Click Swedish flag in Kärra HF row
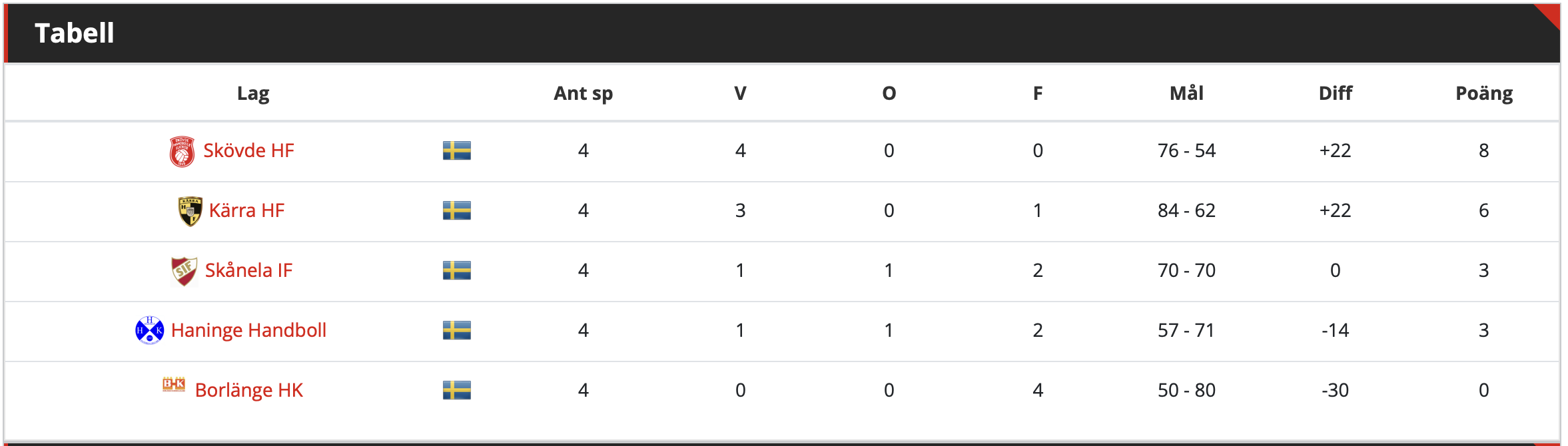The width and height of the screenshot is (1568, 446). 457,210
